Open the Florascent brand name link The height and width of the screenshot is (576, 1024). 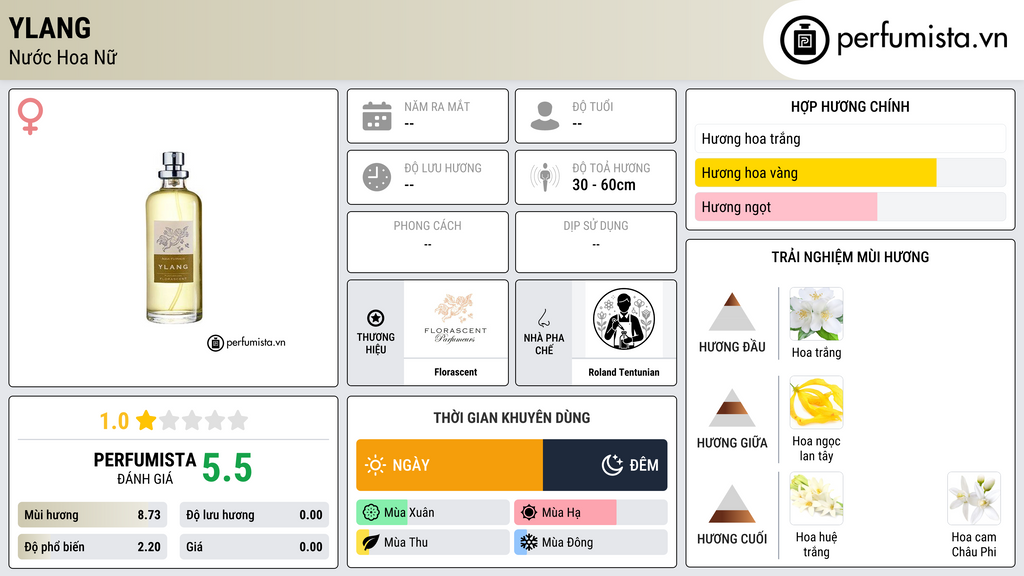[456, 372]
